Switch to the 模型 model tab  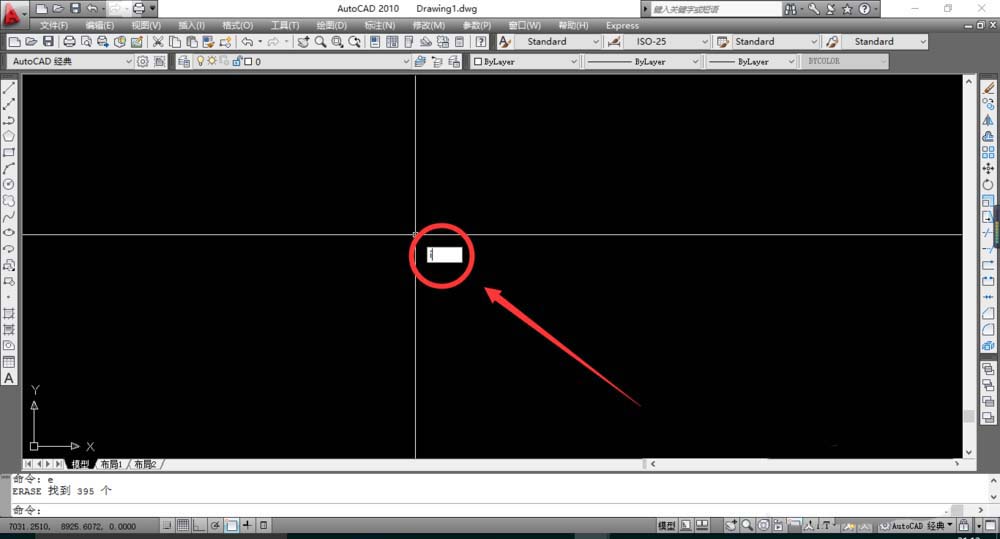pos(80,464)
